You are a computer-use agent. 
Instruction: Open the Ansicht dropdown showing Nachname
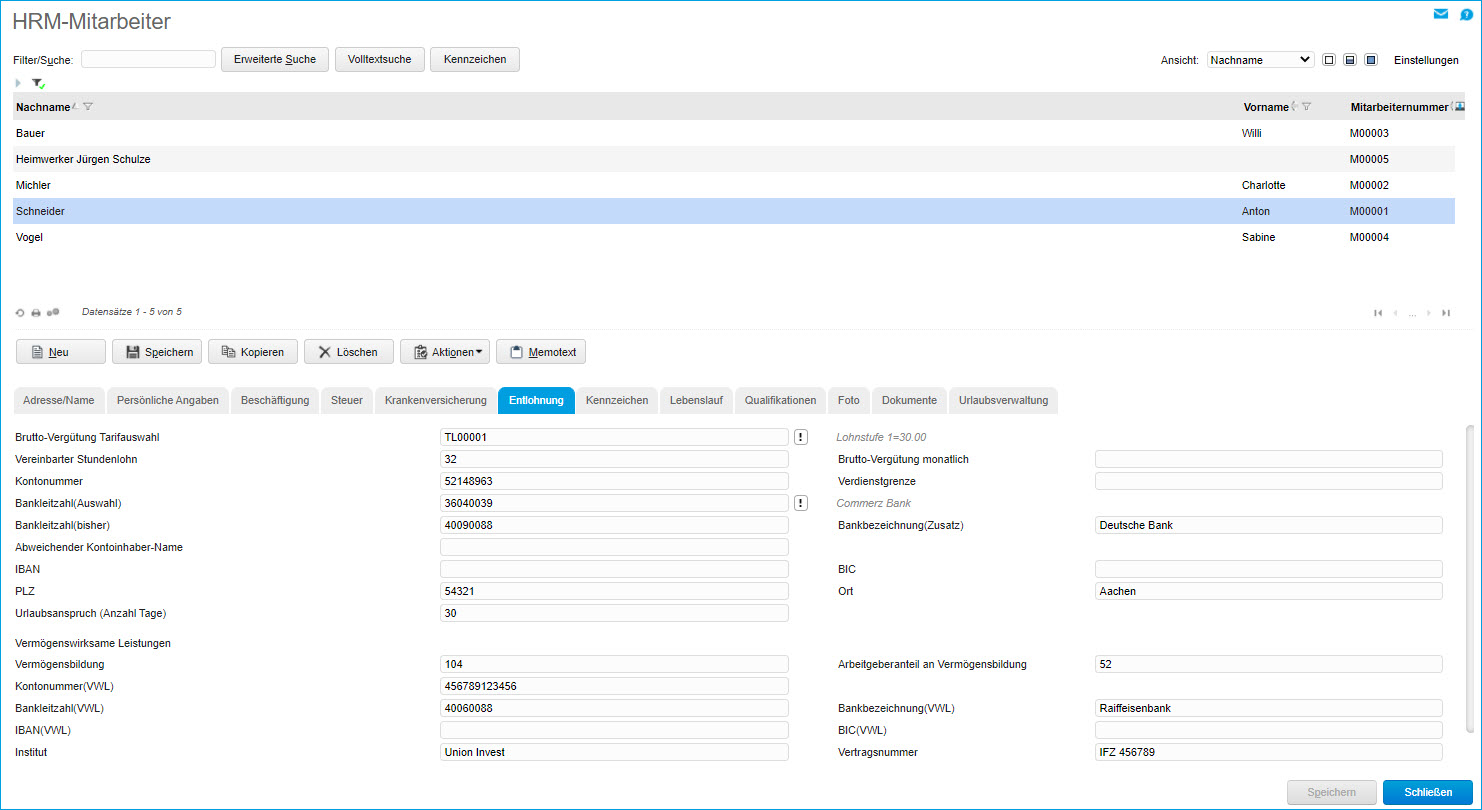point(1260,60)
